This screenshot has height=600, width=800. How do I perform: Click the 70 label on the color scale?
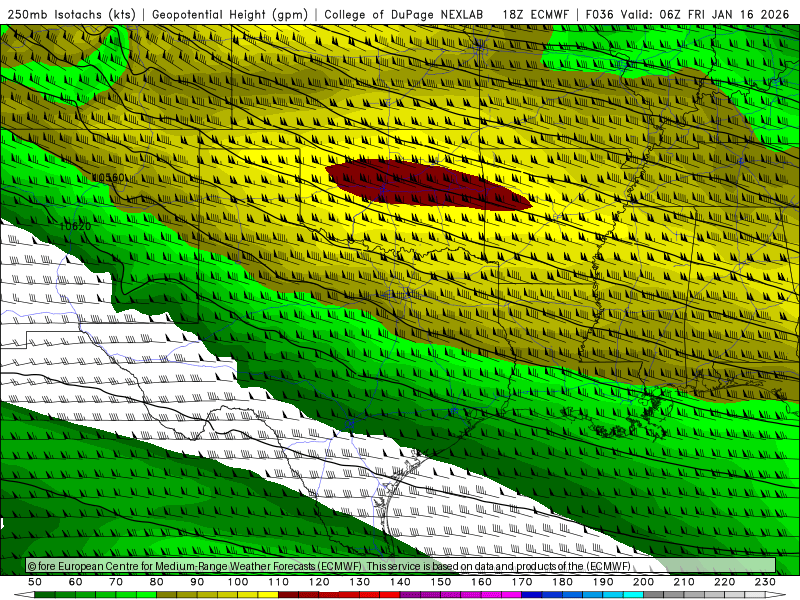(x=116, y=582)
